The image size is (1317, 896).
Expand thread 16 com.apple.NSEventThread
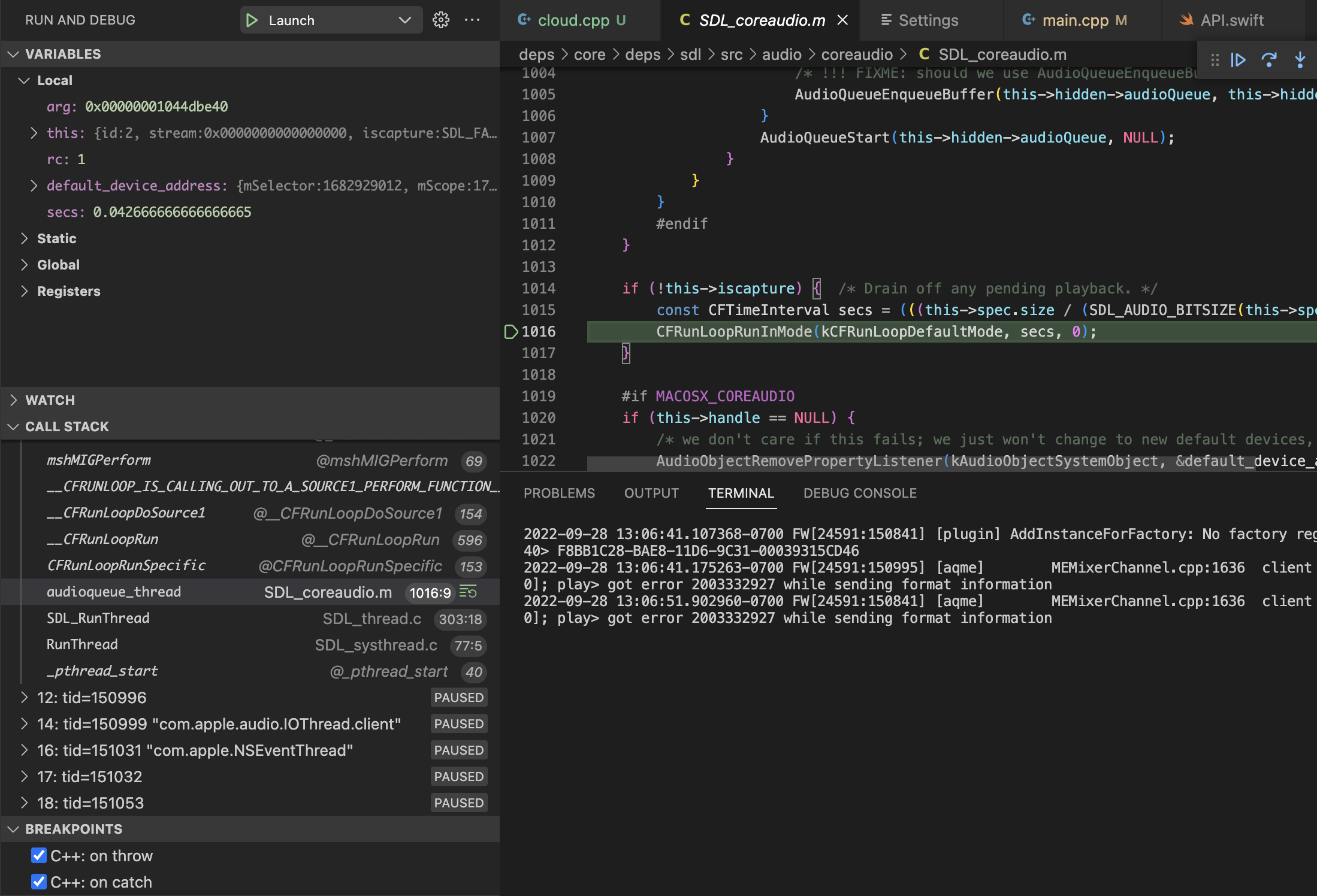pyautogui.click(x=25, y=750)
